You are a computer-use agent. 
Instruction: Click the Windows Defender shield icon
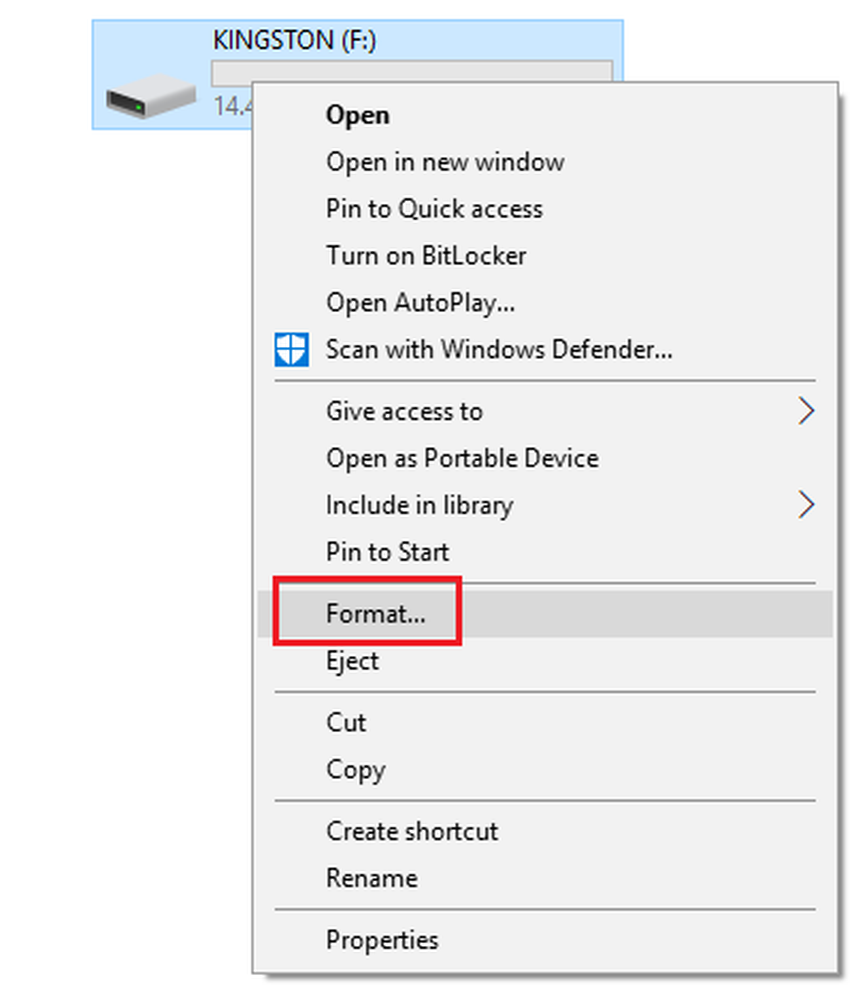291,349
